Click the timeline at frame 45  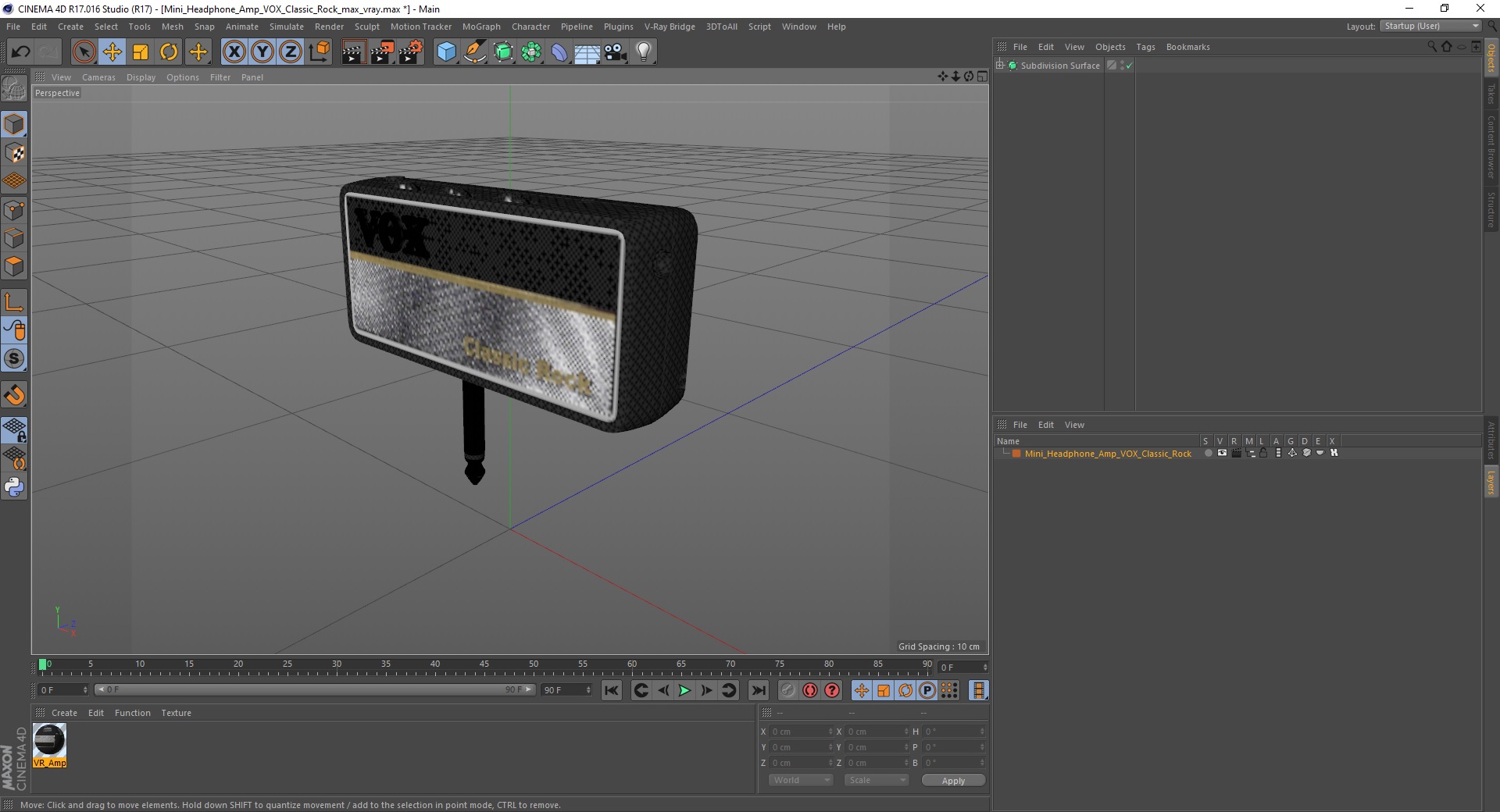(484, 668)
